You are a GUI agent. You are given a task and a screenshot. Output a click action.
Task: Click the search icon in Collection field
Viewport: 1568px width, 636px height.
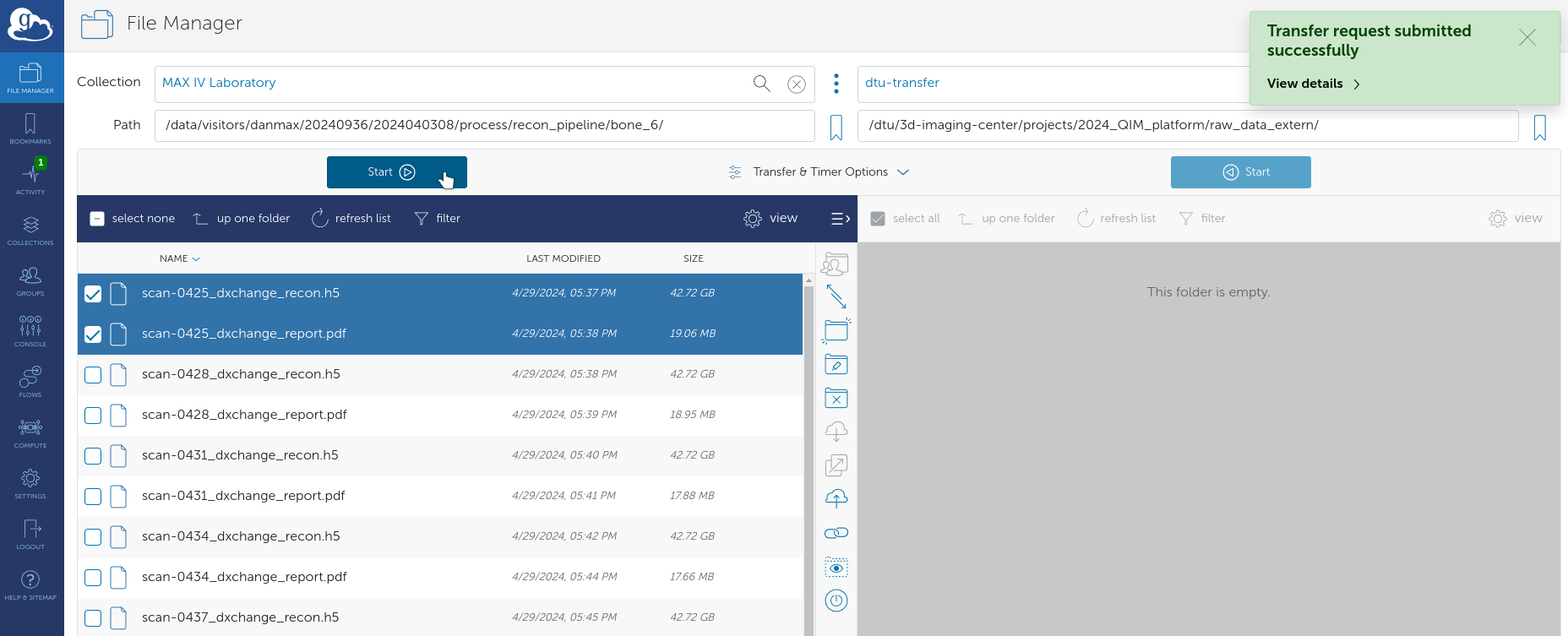point(761,84)
